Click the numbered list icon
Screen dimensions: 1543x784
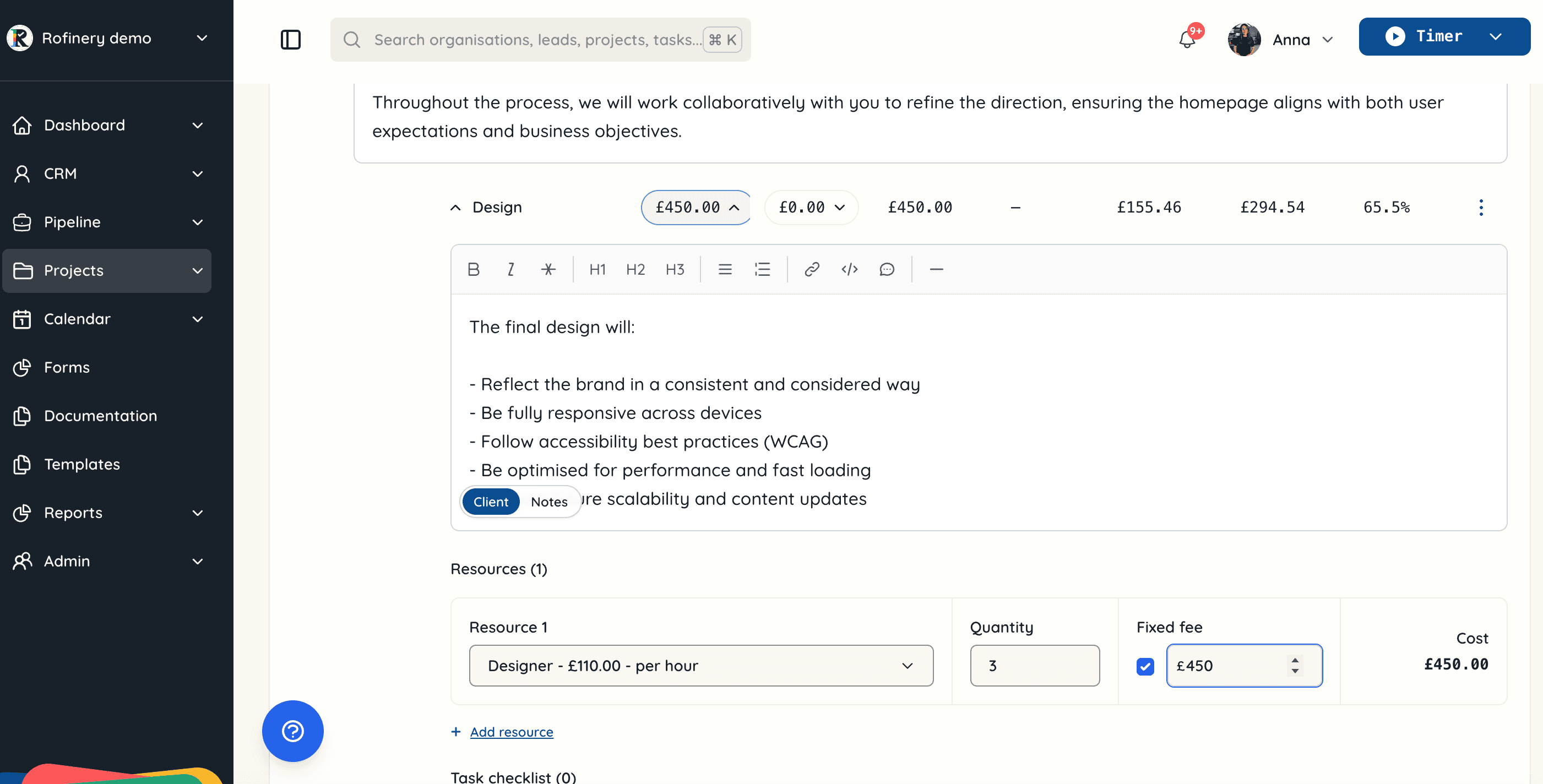(762, 270)
